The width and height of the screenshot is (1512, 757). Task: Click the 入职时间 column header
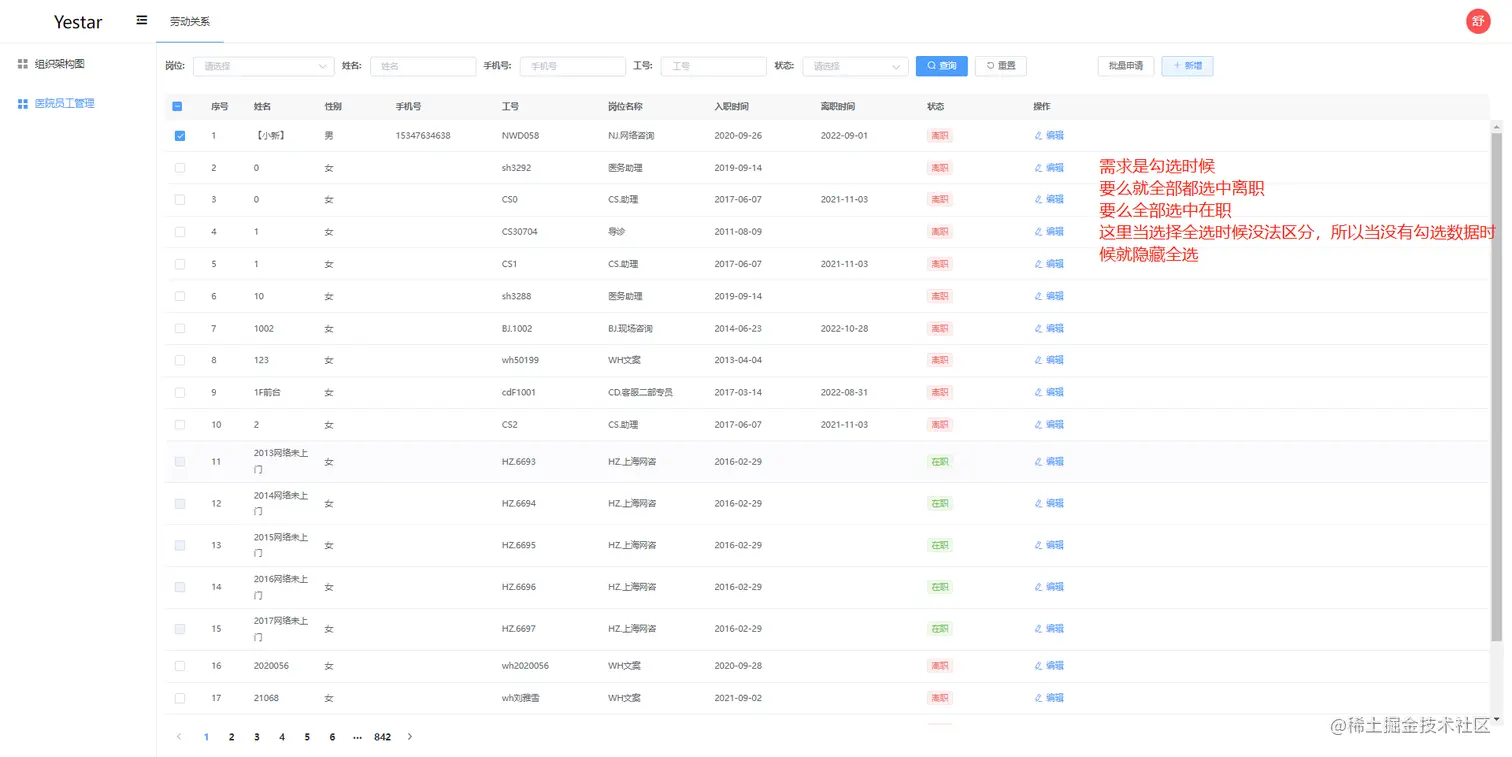(731, 107)
